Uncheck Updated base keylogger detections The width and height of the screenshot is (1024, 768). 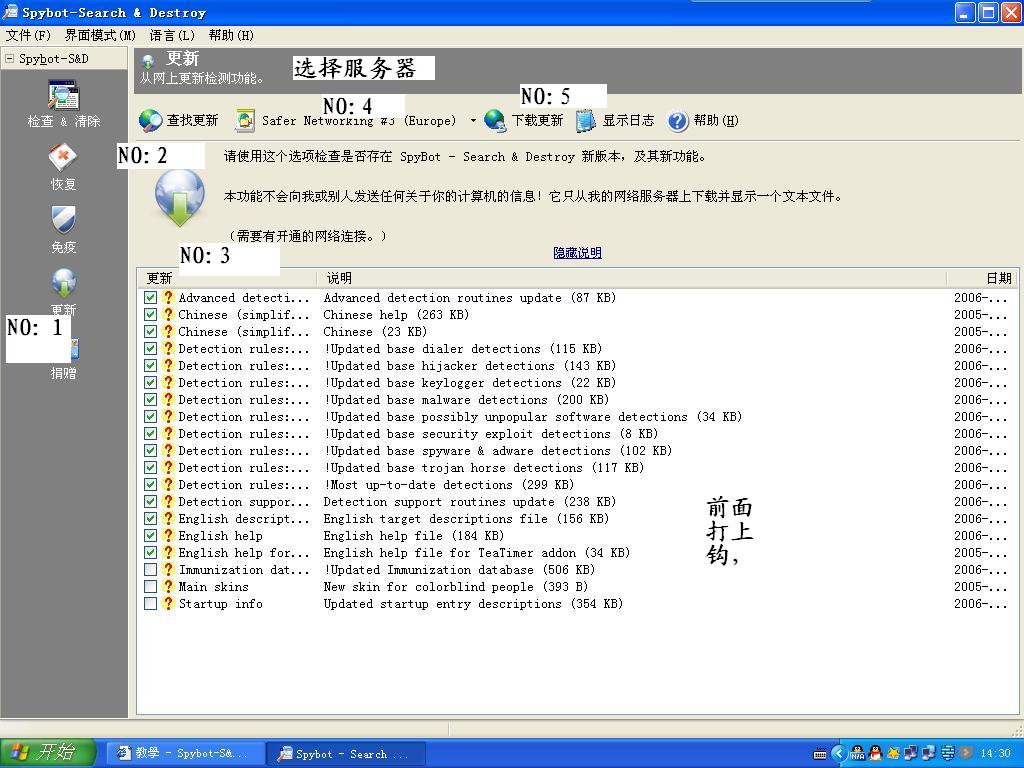[150, 382]
